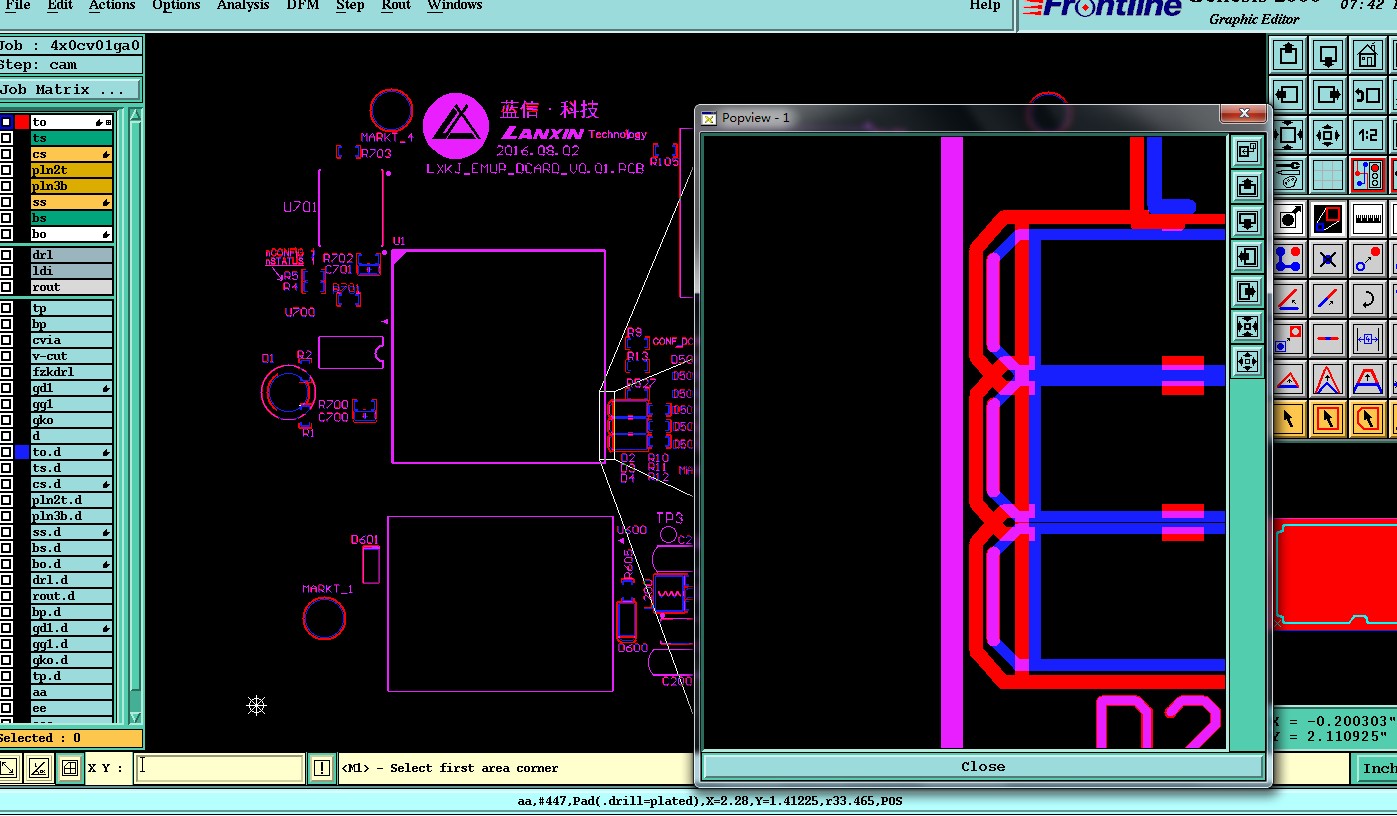1397x816 pixels.
Task: Click the blue color swatch of layer to.d
Action: click(22, 452)
